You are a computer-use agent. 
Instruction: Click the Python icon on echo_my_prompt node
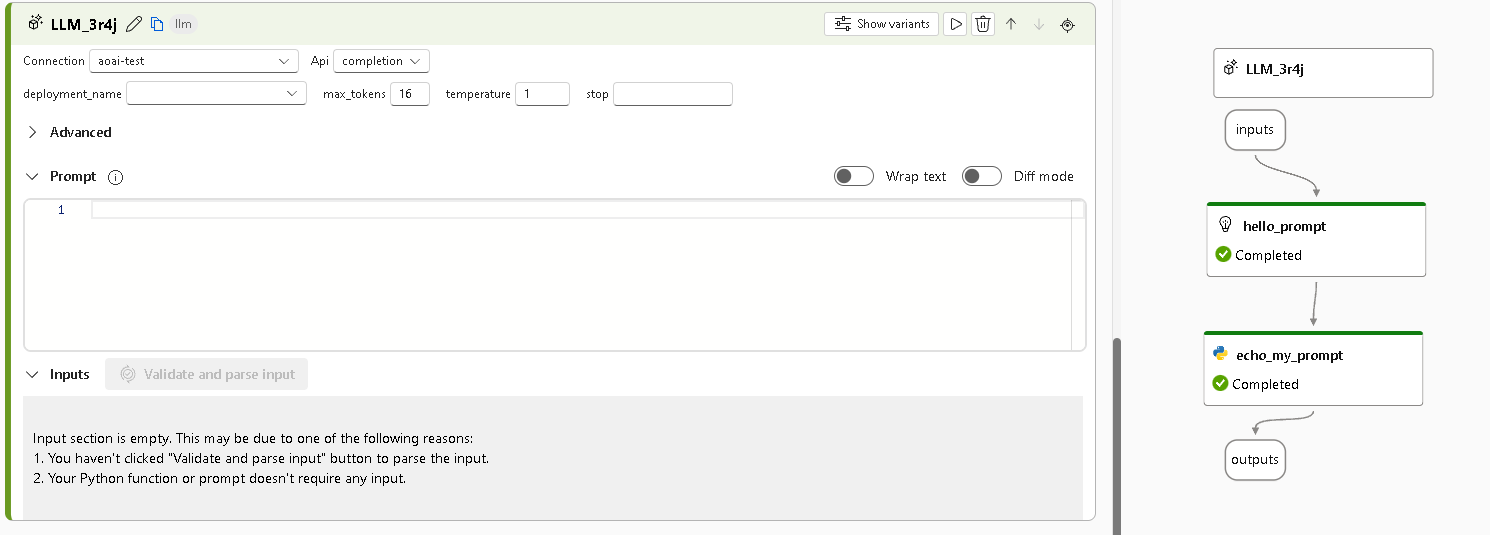(x=1220, y=354)
